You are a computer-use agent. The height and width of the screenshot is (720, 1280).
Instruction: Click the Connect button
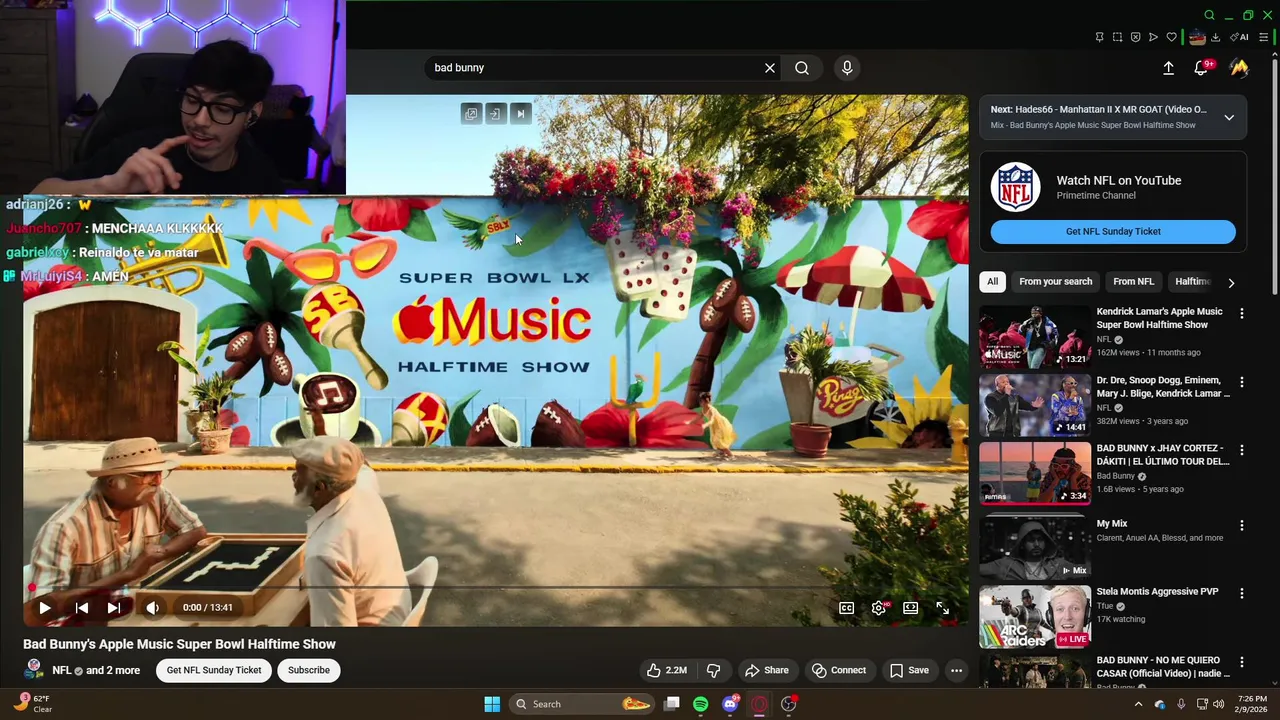(x=839, y=670)
